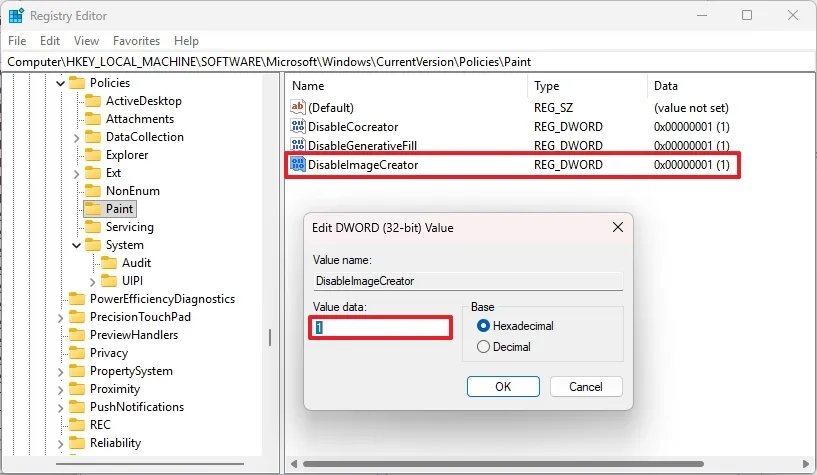Expand the UIPI key
Image resolution: width=817 pixels, height=475 pixels.
[x=93, y=282]
